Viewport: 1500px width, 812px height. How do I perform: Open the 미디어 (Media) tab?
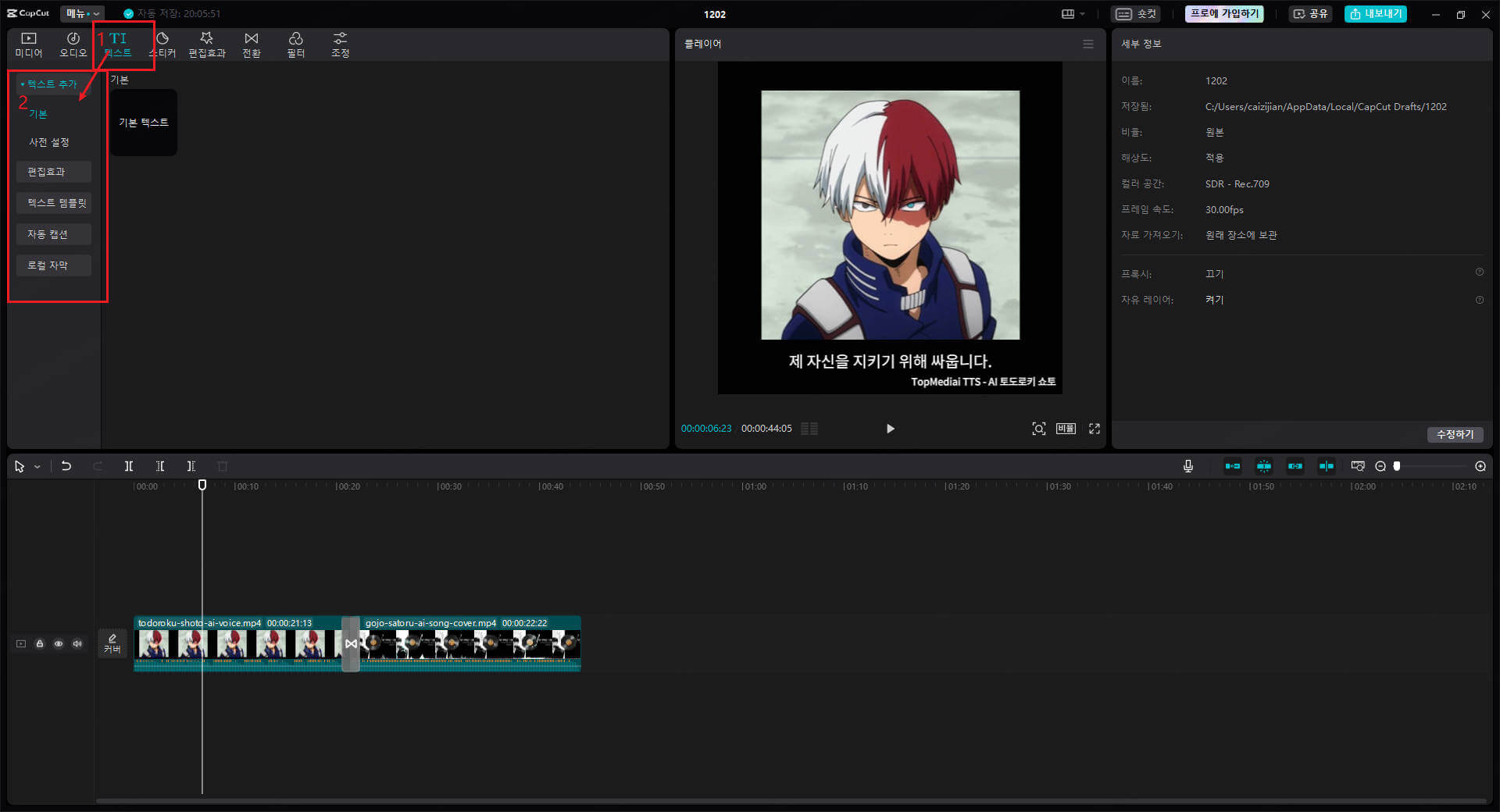(x=29, y=45)
